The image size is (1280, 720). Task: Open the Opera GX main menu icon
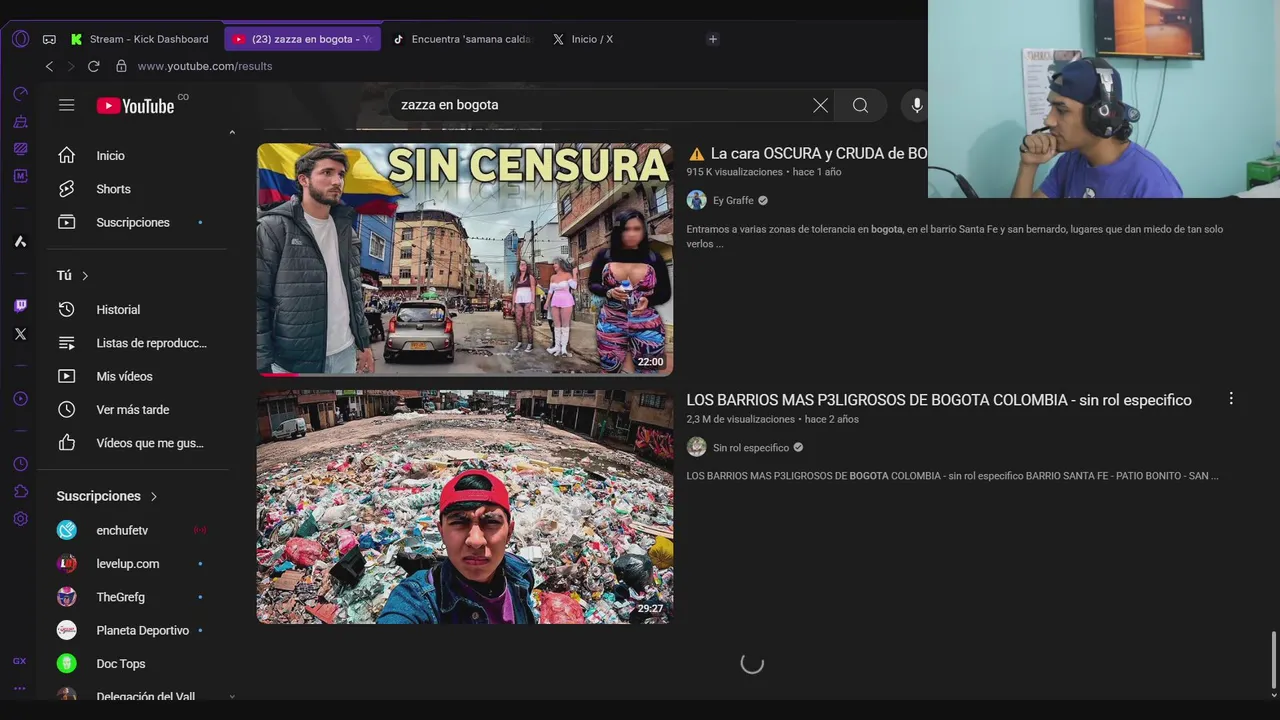[x=20, y=39]
